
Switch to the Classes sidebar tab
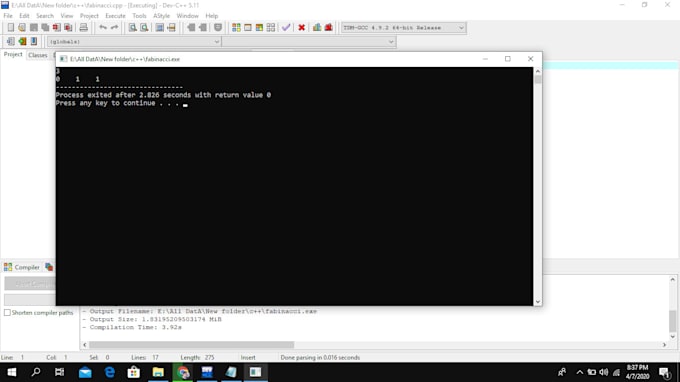click(38, 55)
